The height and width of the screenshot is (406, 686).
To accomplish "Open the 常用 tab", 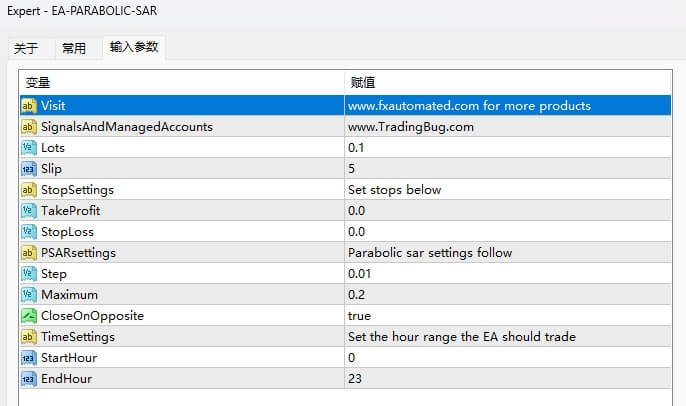I will pos(74,48).
